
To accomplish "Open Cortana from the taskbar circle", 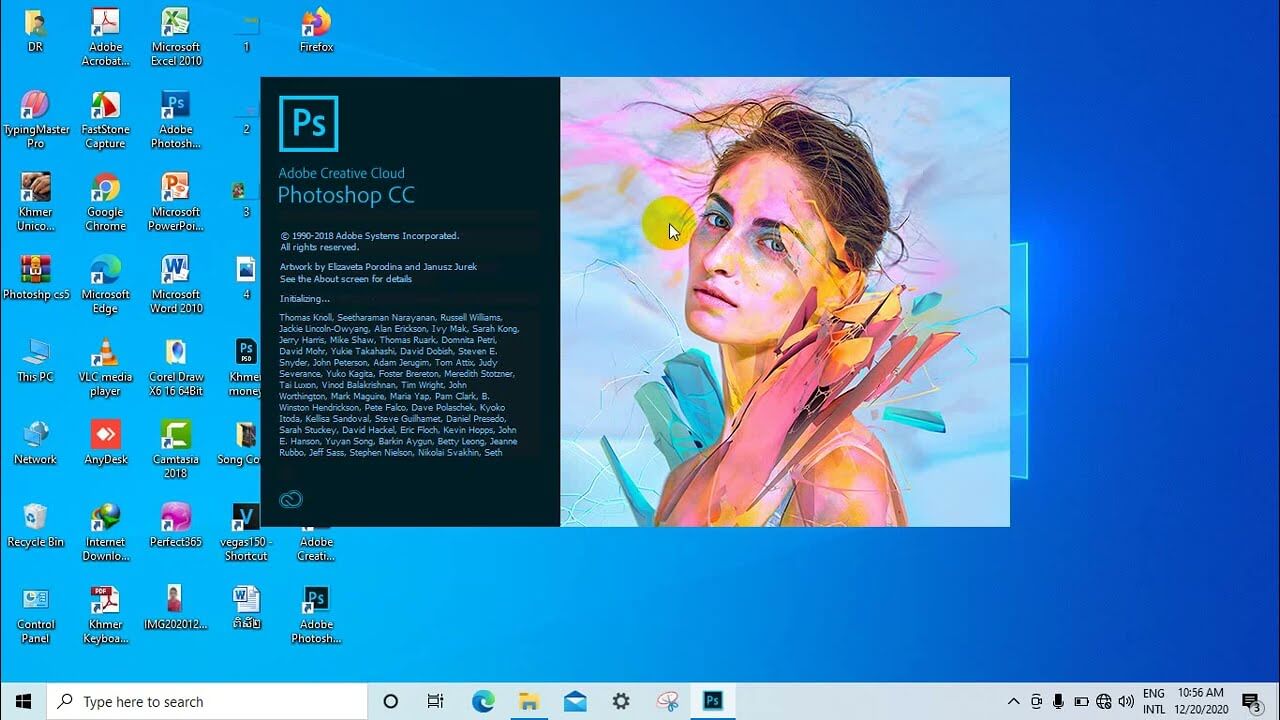I will (x=391, y=701).
